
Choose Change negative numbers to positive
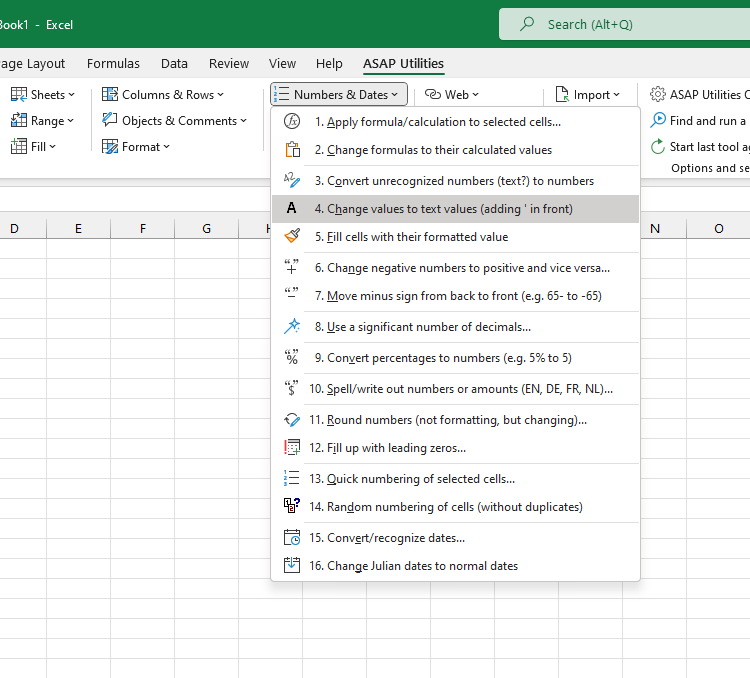tap(455, 267)
